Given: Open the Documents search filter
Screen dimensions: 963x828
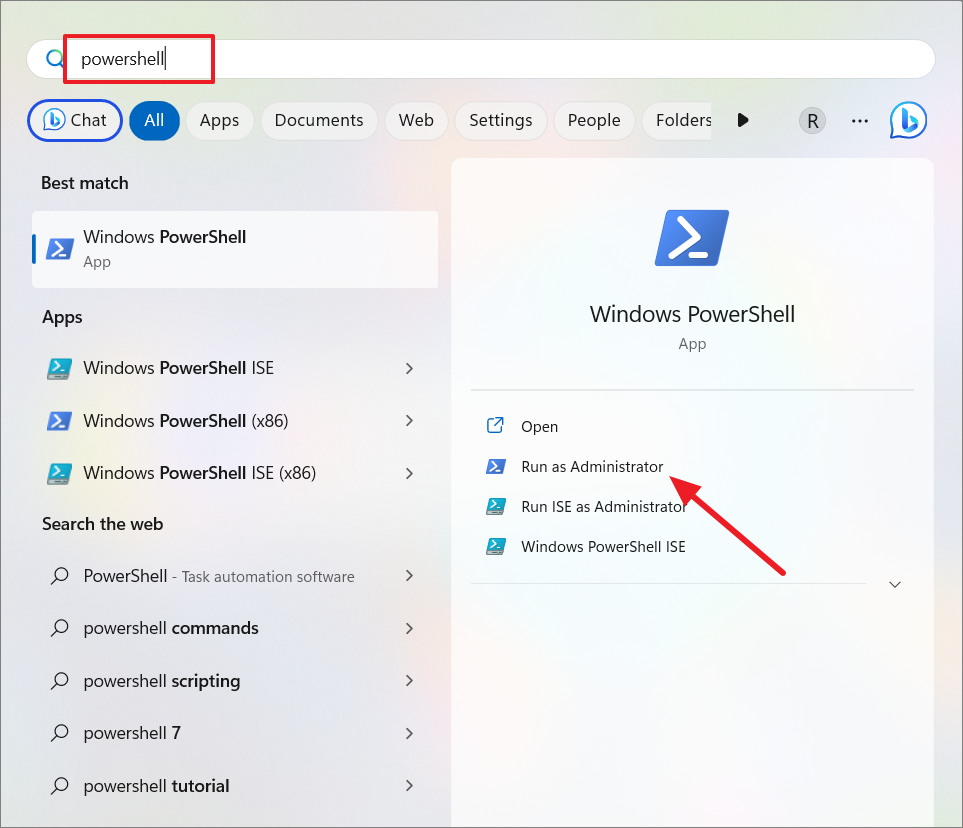Looking at the screenshot, I should tap(318, 120).
